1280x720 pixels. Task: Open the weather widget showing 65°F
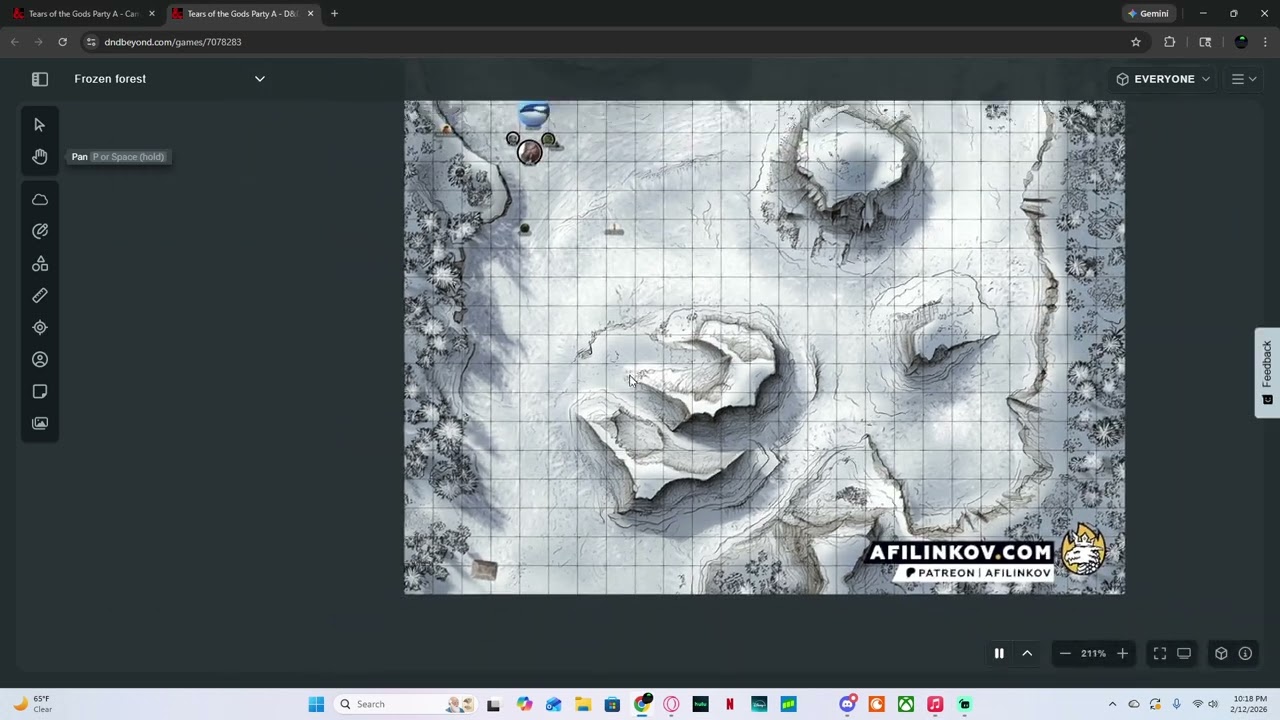coord(32,704)
